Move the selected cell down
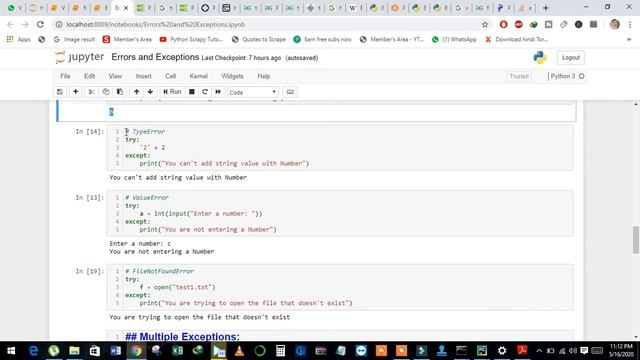Screen dimensions: 640x360 coord(150,92)
